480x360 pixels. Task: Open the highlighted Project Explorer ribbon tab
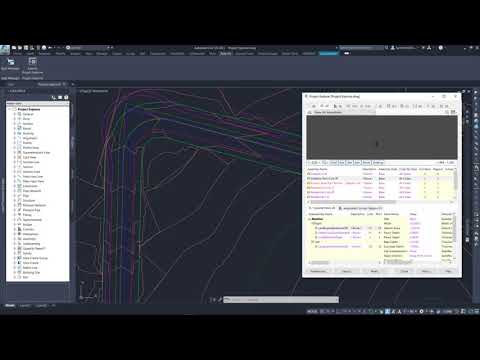(x=328, y=53)
